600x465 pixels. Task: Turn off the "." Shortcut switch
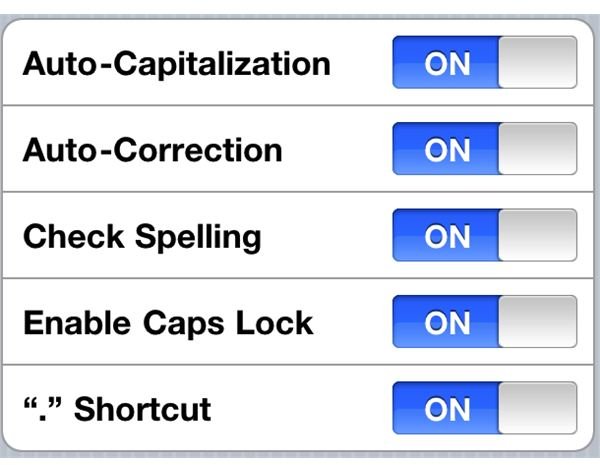click(484, 408)
